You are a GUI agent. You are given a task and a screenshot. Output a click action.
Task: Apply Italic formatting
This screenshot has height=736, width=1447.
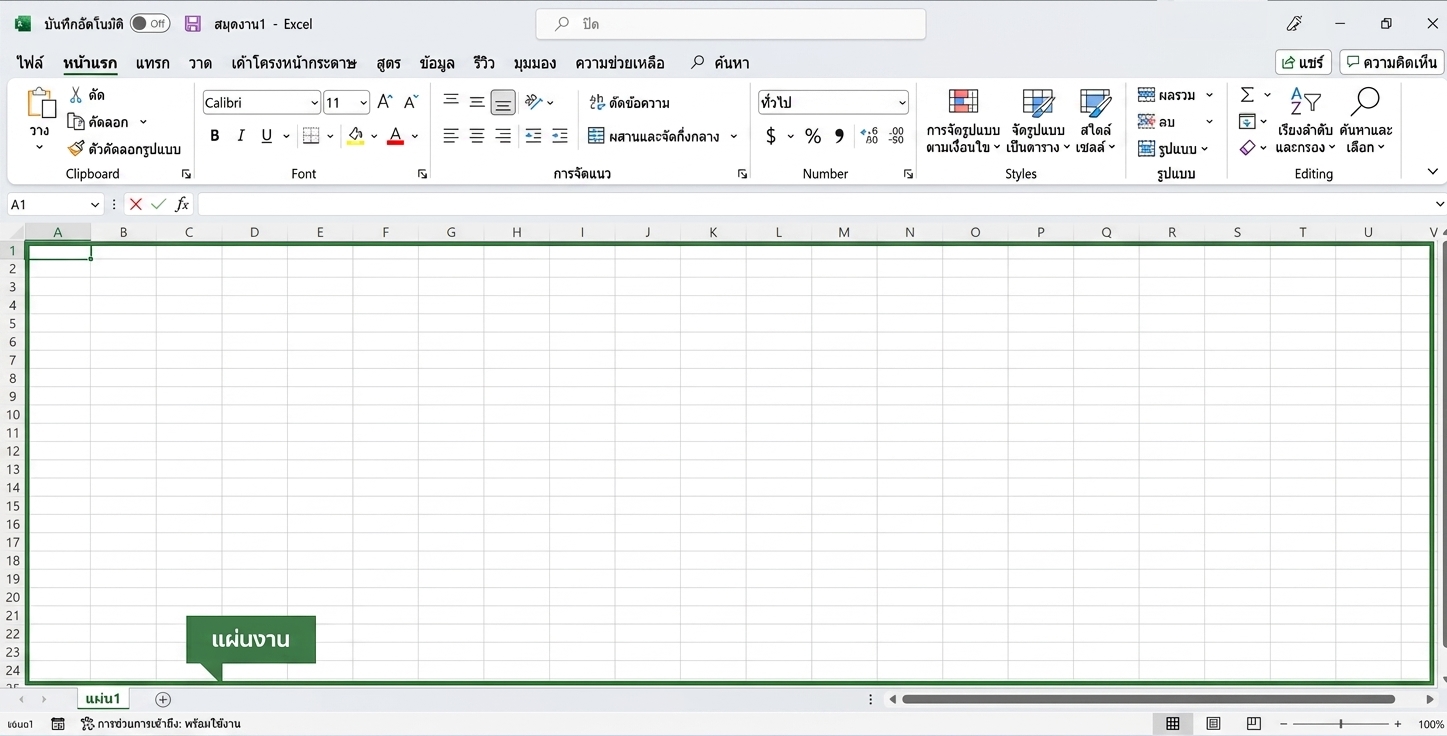(x=240, y=136)
